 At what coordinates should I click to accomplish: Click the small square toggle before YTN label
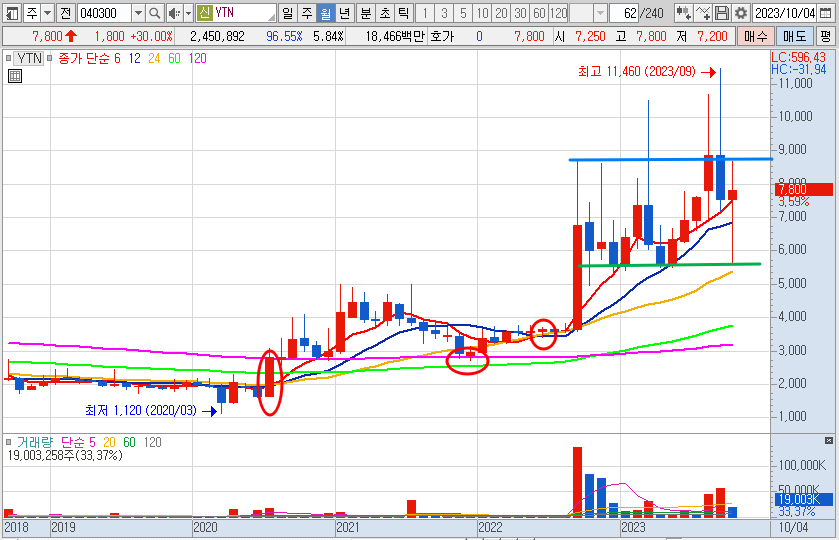[9, 58]
